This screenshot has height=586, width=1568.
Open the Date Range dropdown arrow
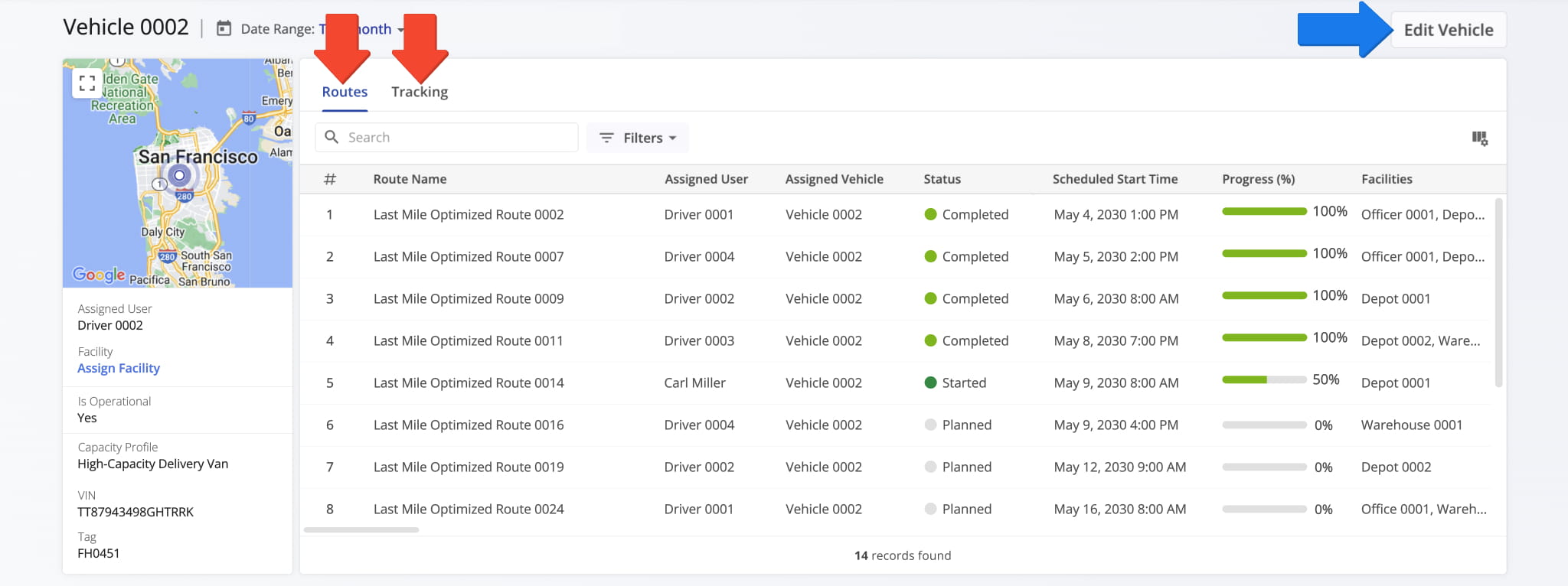coord(400,30)
